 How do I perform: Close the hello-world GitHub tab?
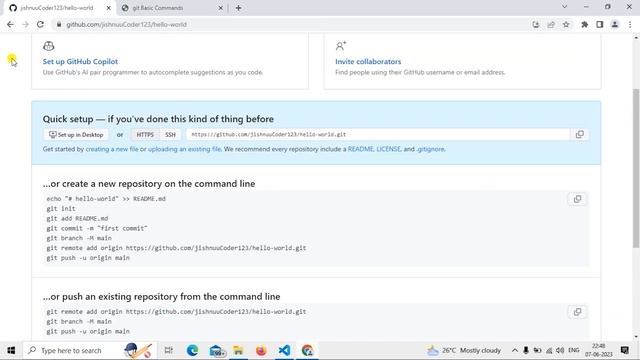tap(109, 8)
